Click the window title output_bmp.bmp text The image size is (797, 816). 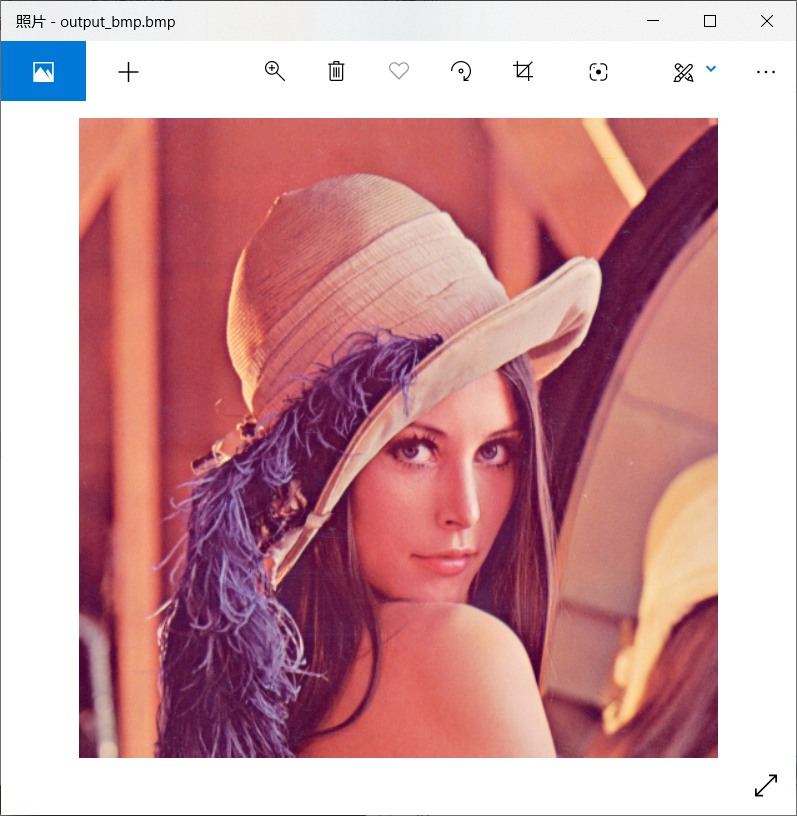tap(118, 22)
